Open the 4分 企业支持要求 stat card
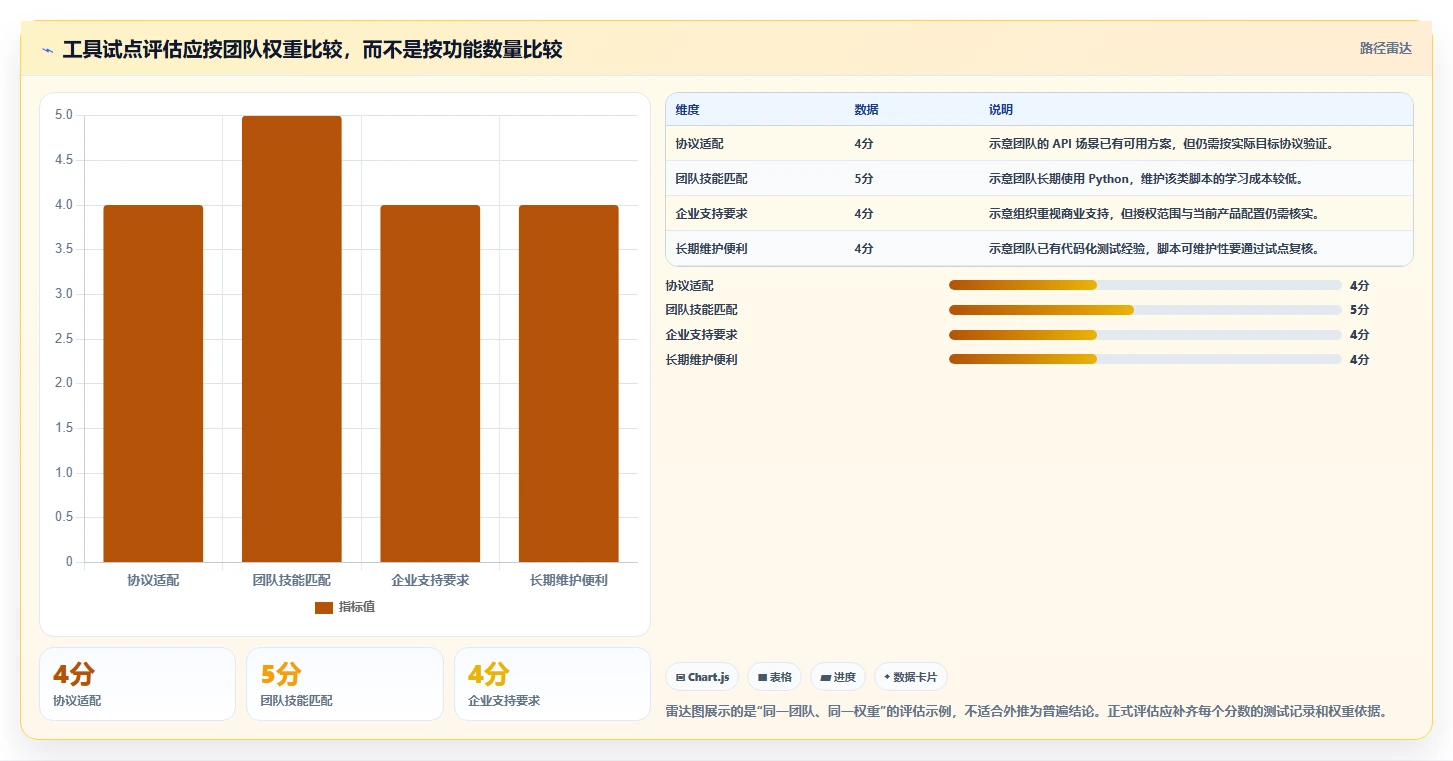Image resolution: width=1453 pixels, height=761 pixels. tap(552, 684)
